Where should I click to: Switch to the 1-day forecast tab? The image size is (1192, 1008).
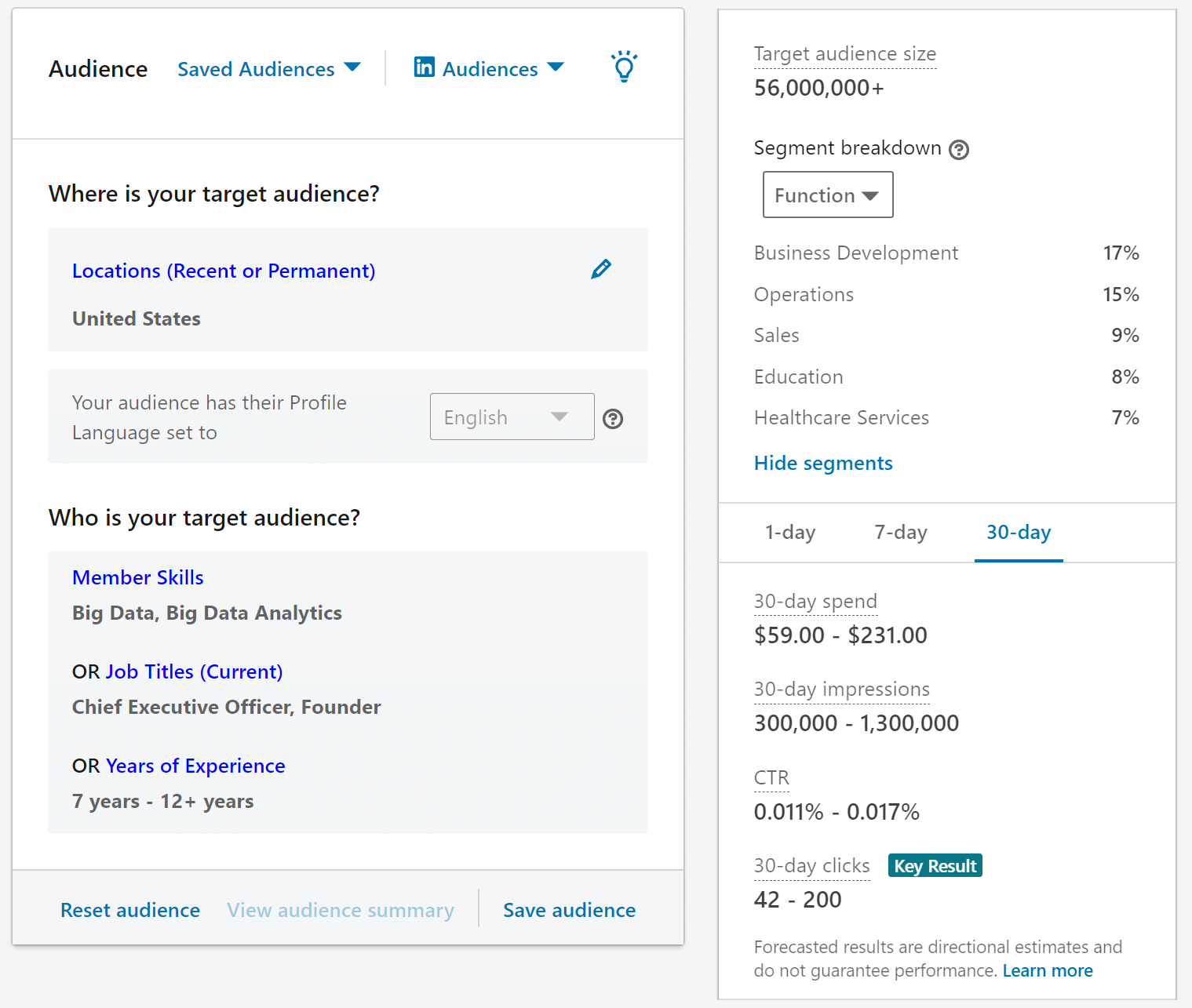point(790,532)
